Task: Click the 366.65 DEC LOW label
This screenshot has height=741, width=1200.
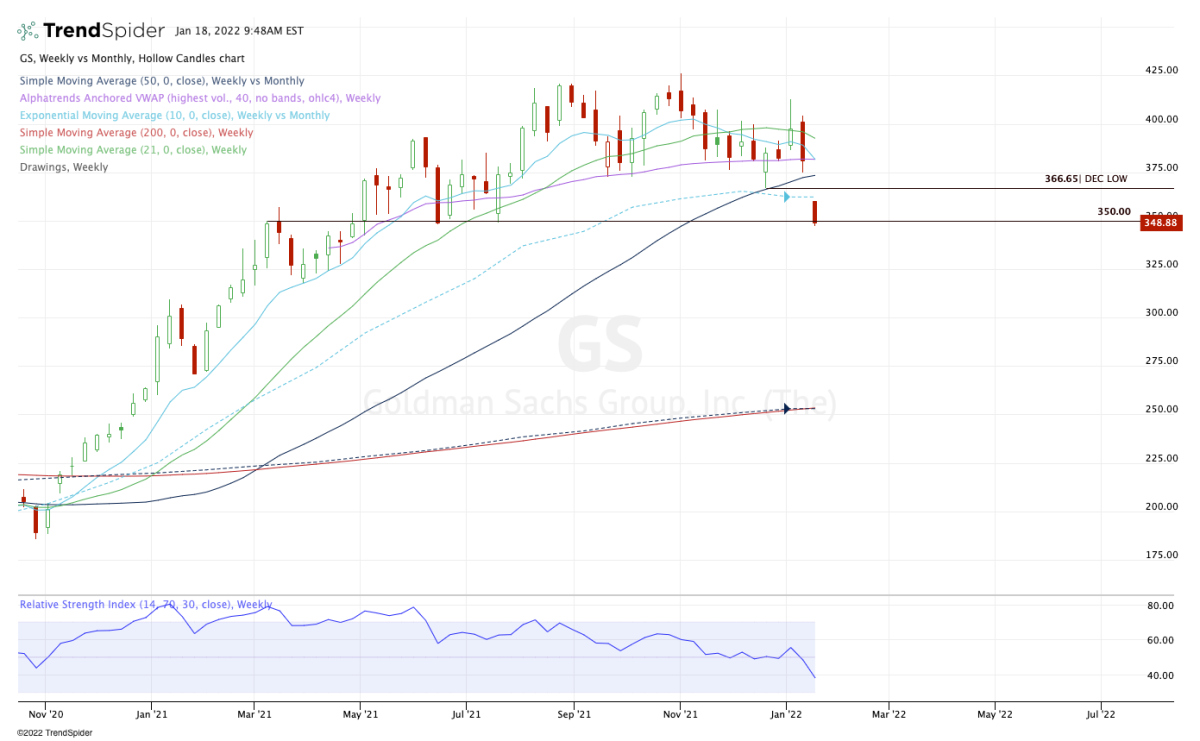Action: 1086,178
